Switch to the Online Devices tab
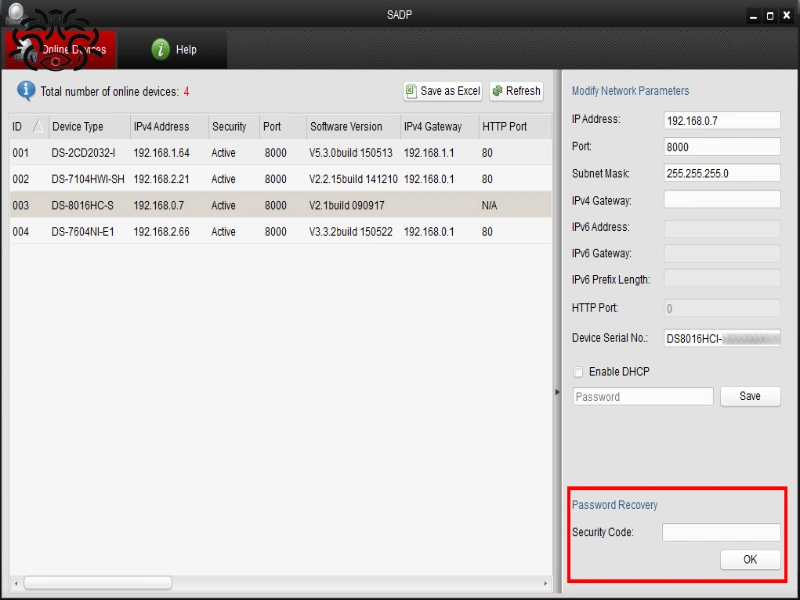 coord(61,49)
